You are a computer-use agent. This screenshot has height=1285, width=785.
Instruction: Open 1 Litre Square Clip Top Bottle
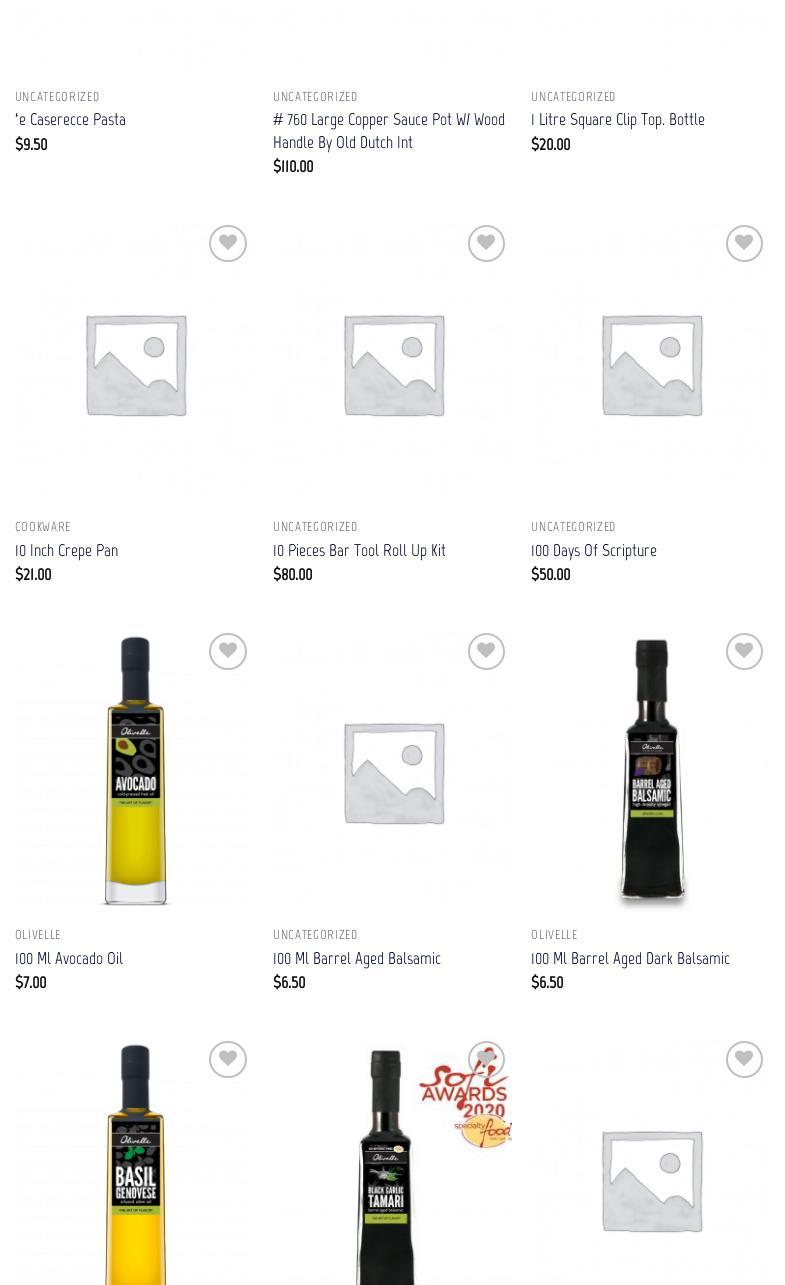(x=618, y=120)
